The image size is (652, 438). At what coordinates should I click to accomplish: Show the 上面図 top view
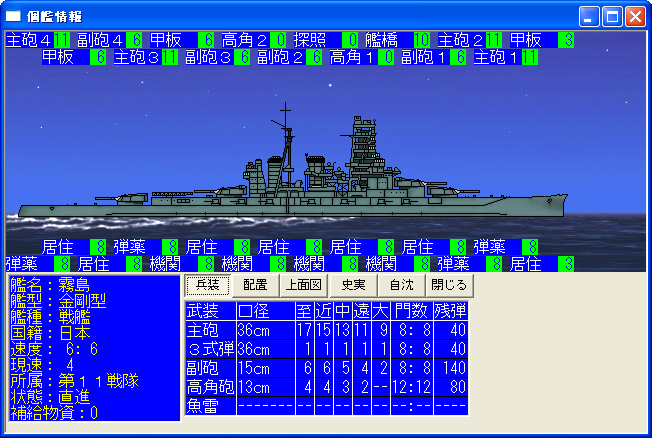304,285
